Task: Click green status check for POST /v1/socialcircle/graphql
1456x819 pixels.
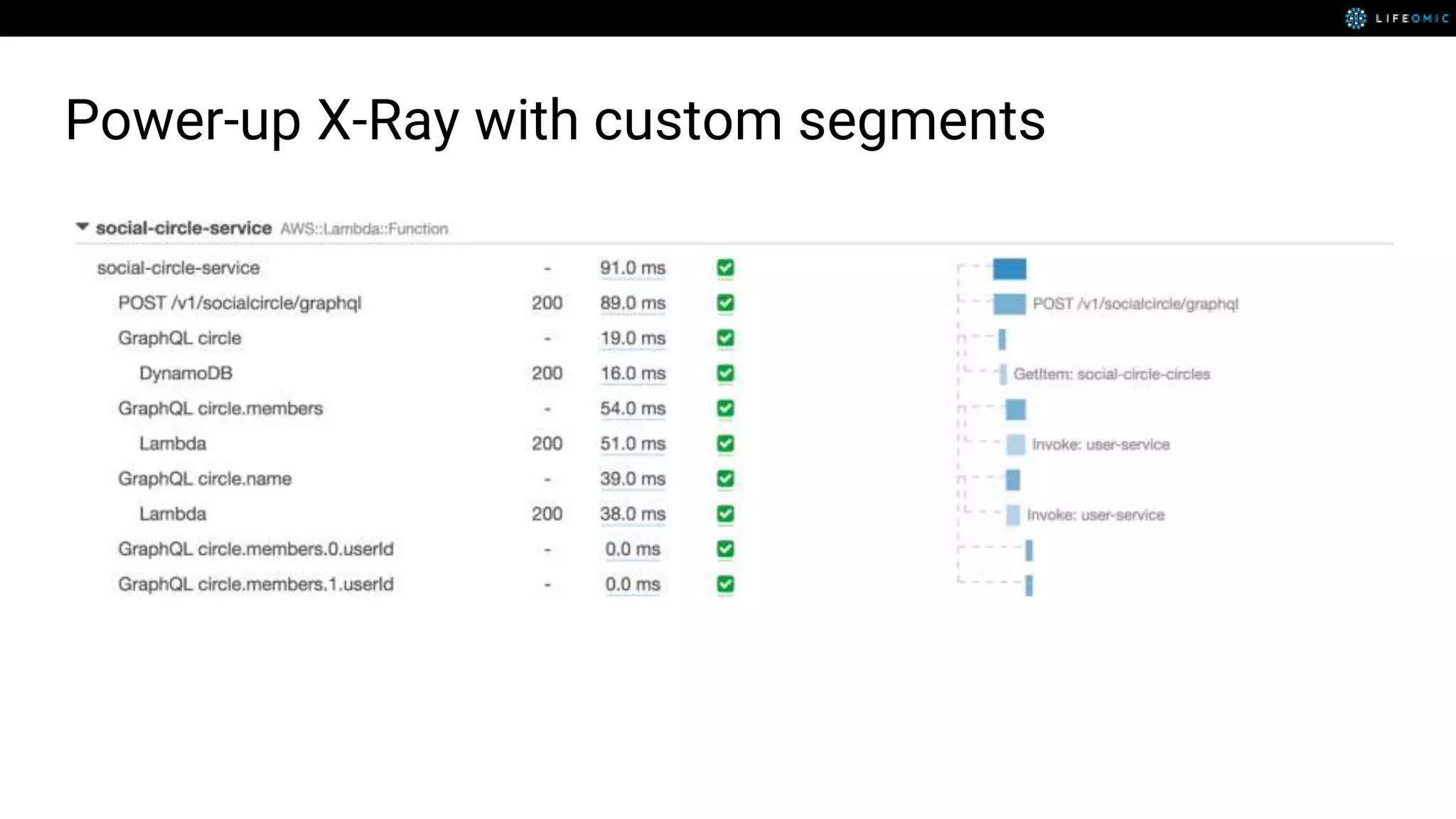Action: point(725,304)
